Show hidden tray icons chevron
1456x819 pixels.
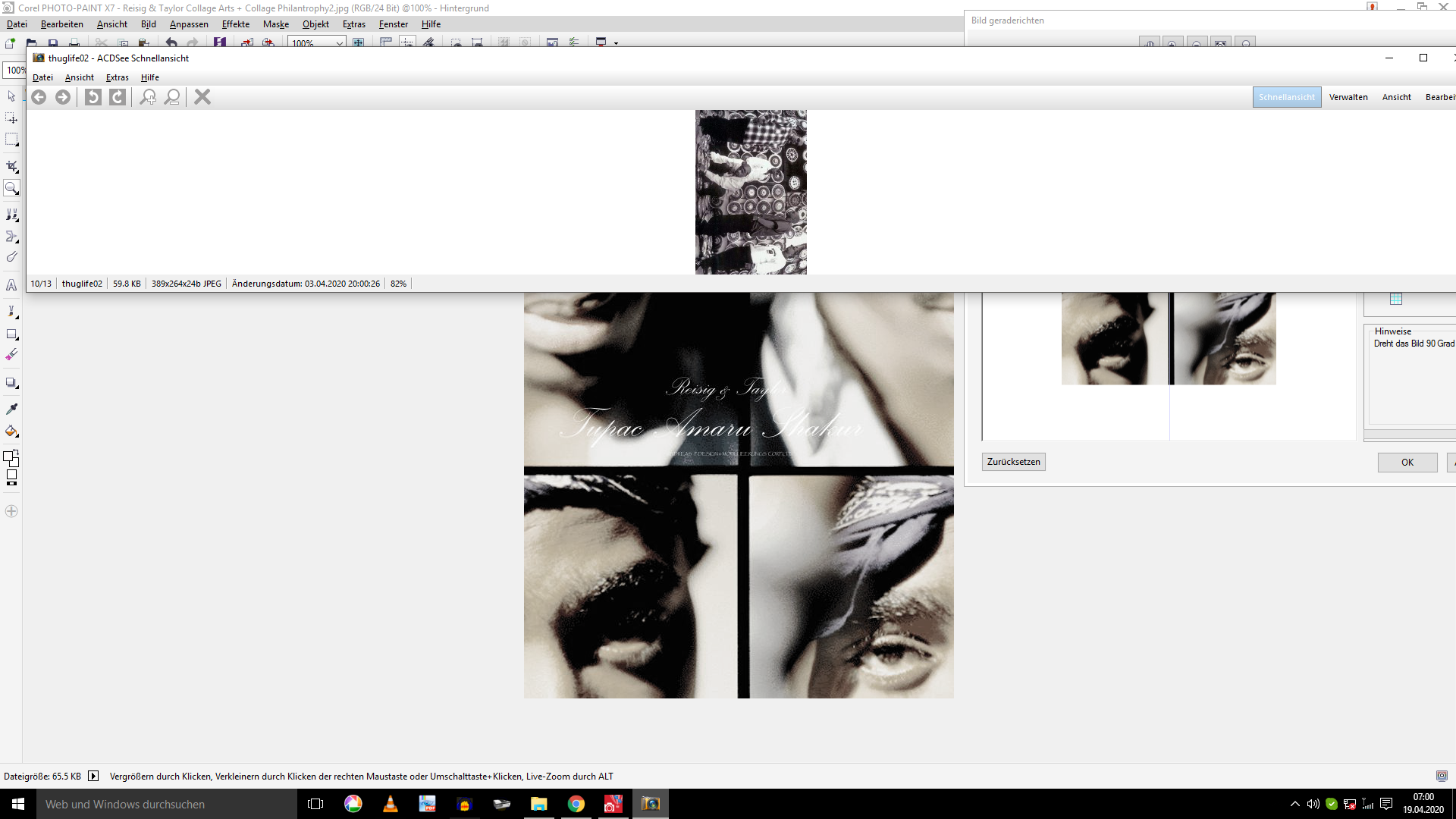(x=1295, y=804)
